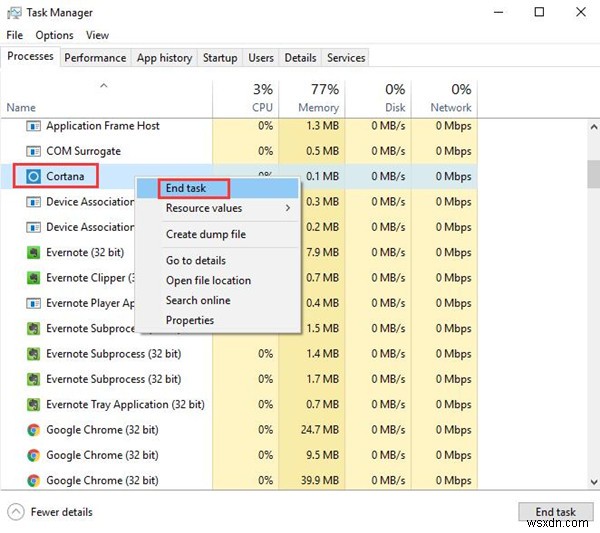Click the scrollbar down arrow
This screenshot has width=600, height=533.
(x=593, y=482)
